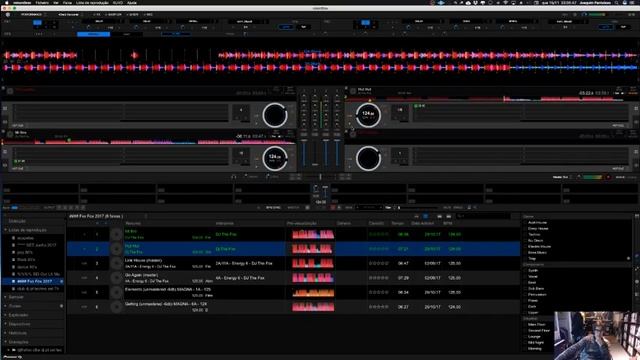Click the artwork disc of Getting row
Viewport: 640px width, 360px height.
(x=116, y=307)
